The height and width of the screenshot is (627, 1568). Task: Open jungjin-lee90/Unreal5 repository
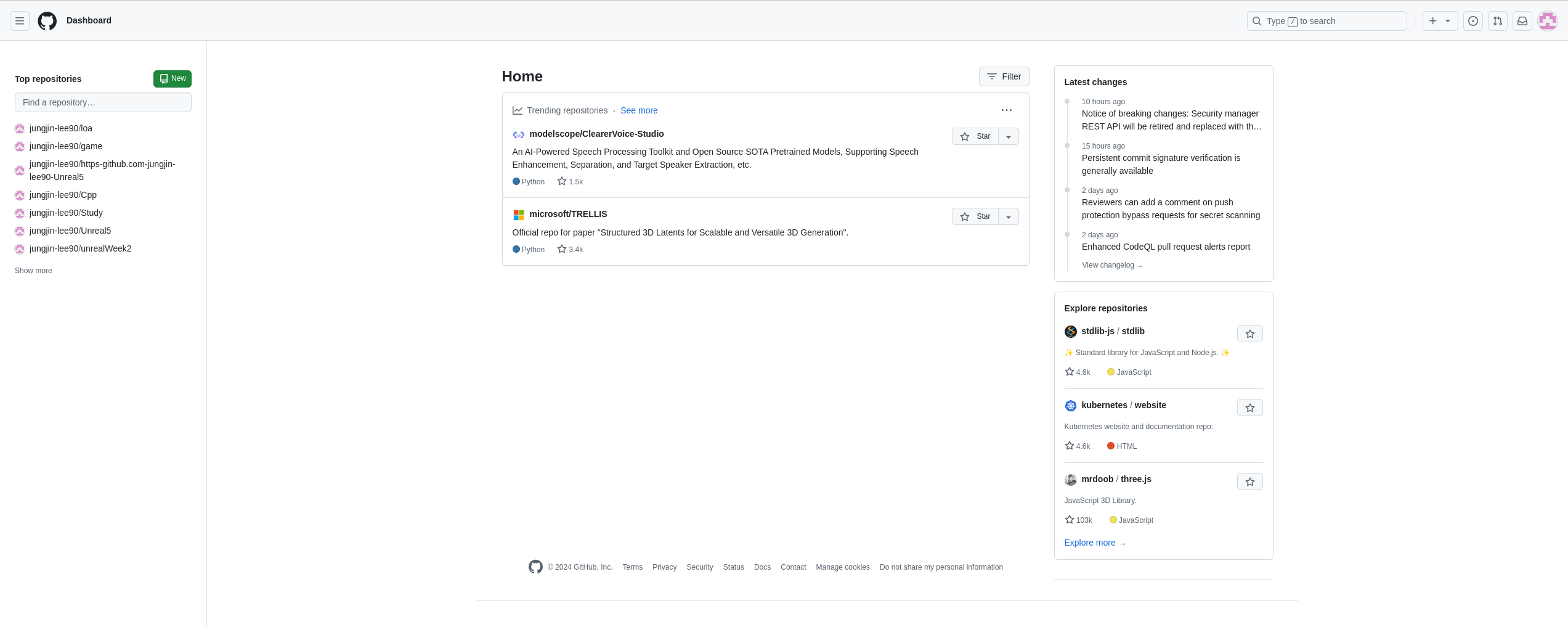(x=70, y=231)
